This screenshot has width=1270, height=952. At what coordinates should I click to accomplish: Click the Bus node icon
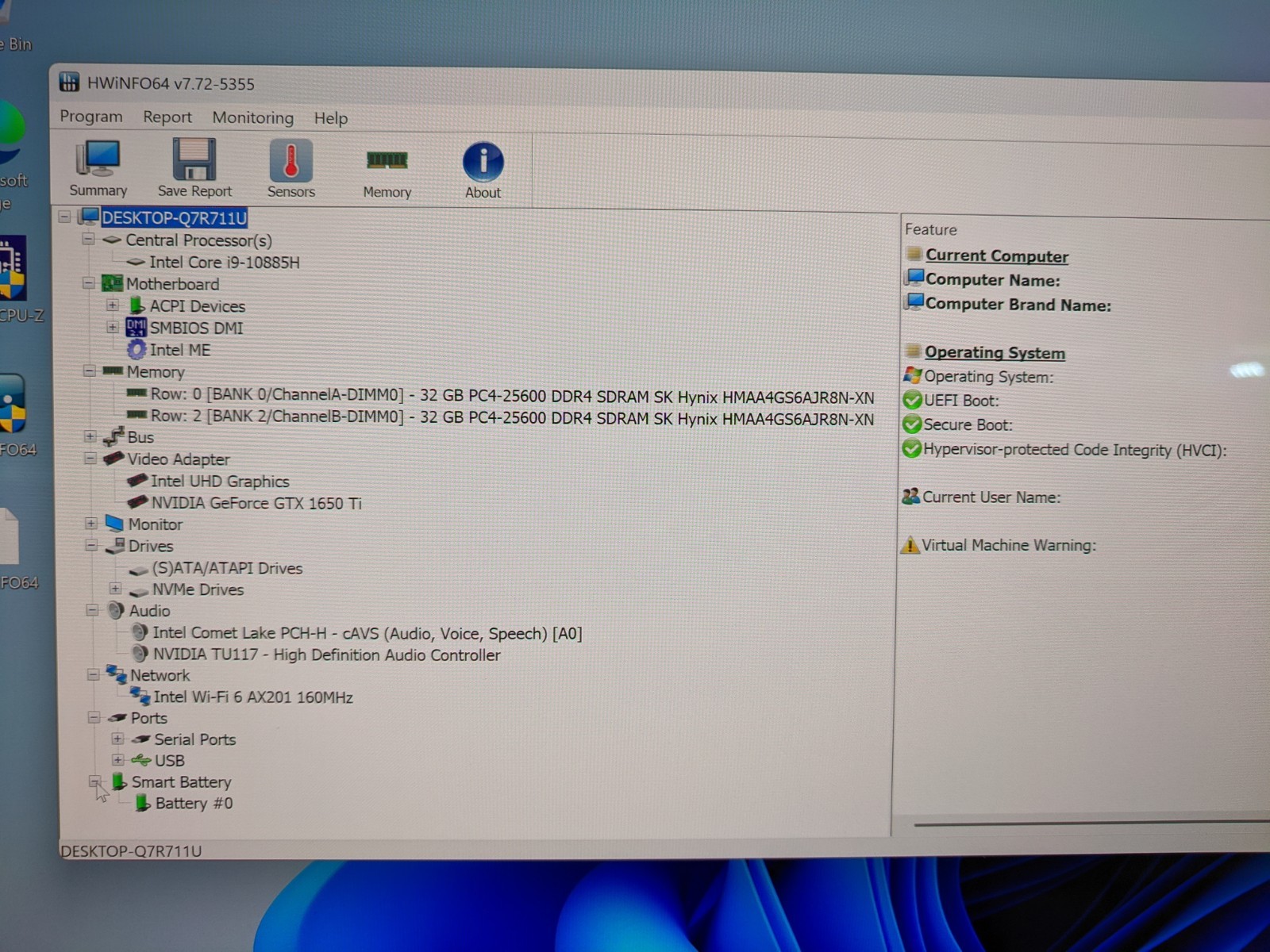pos(114,436)
